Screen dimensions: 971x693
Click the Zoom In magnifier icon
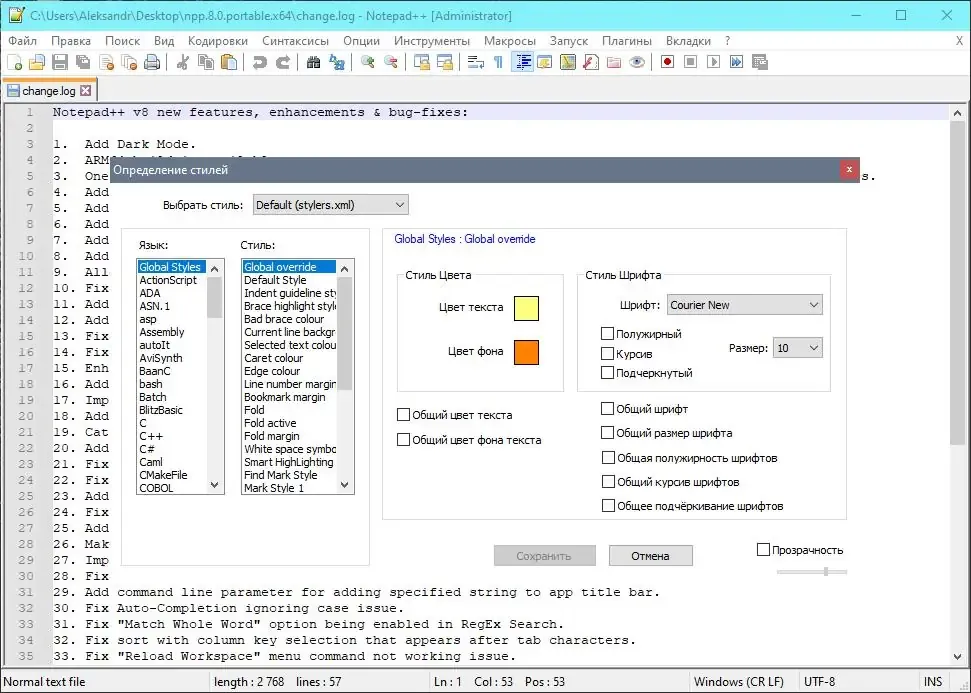[x=368, y=62]
